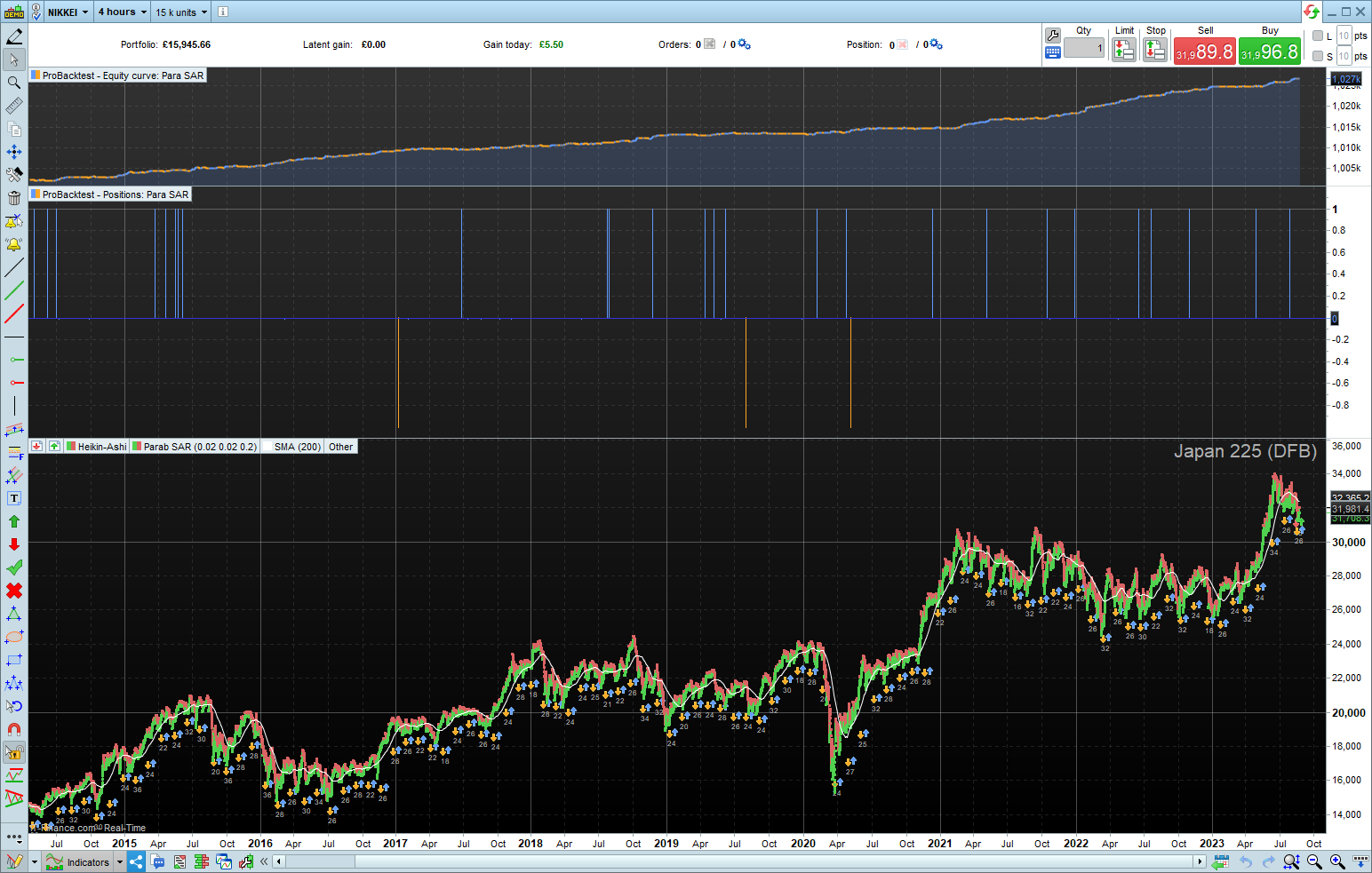Open the 4 hours timeframe dropdown
This screenshot has height=873, width=1372.
(x=123, y=12)
